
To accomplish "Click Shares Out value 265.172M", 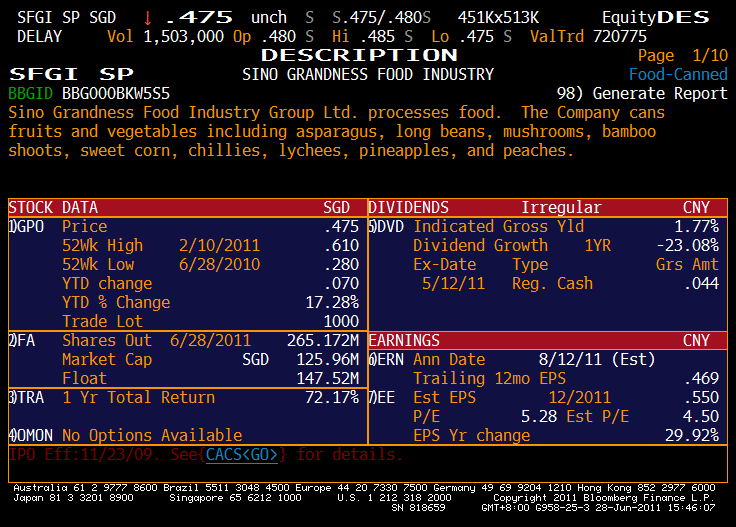I will (x=323, y=341).
